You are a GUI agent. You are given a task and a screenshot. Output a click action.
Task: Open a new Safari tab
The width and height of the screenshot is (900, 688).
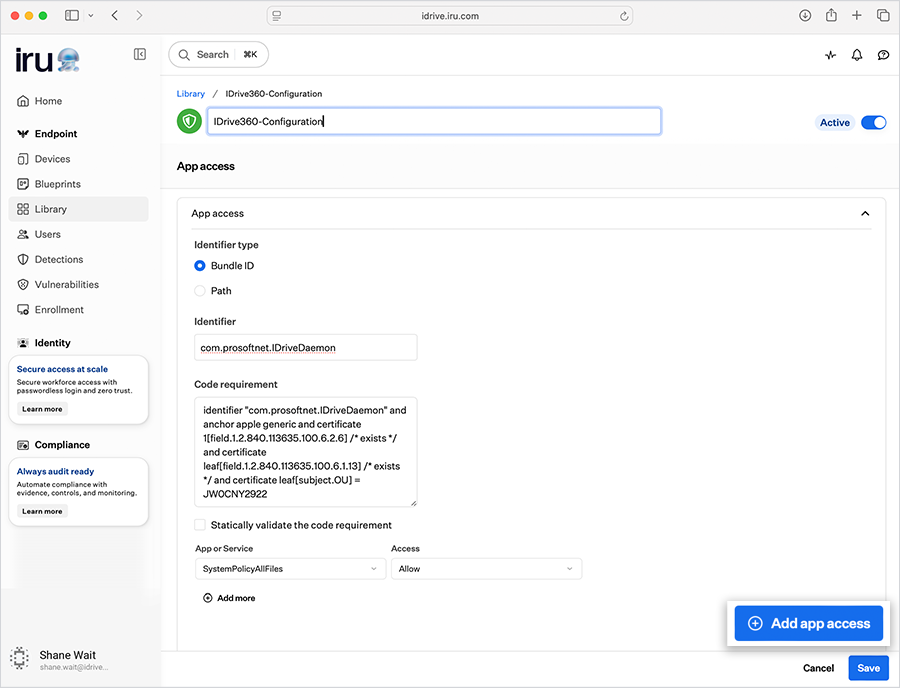click(x=856, y=15)
